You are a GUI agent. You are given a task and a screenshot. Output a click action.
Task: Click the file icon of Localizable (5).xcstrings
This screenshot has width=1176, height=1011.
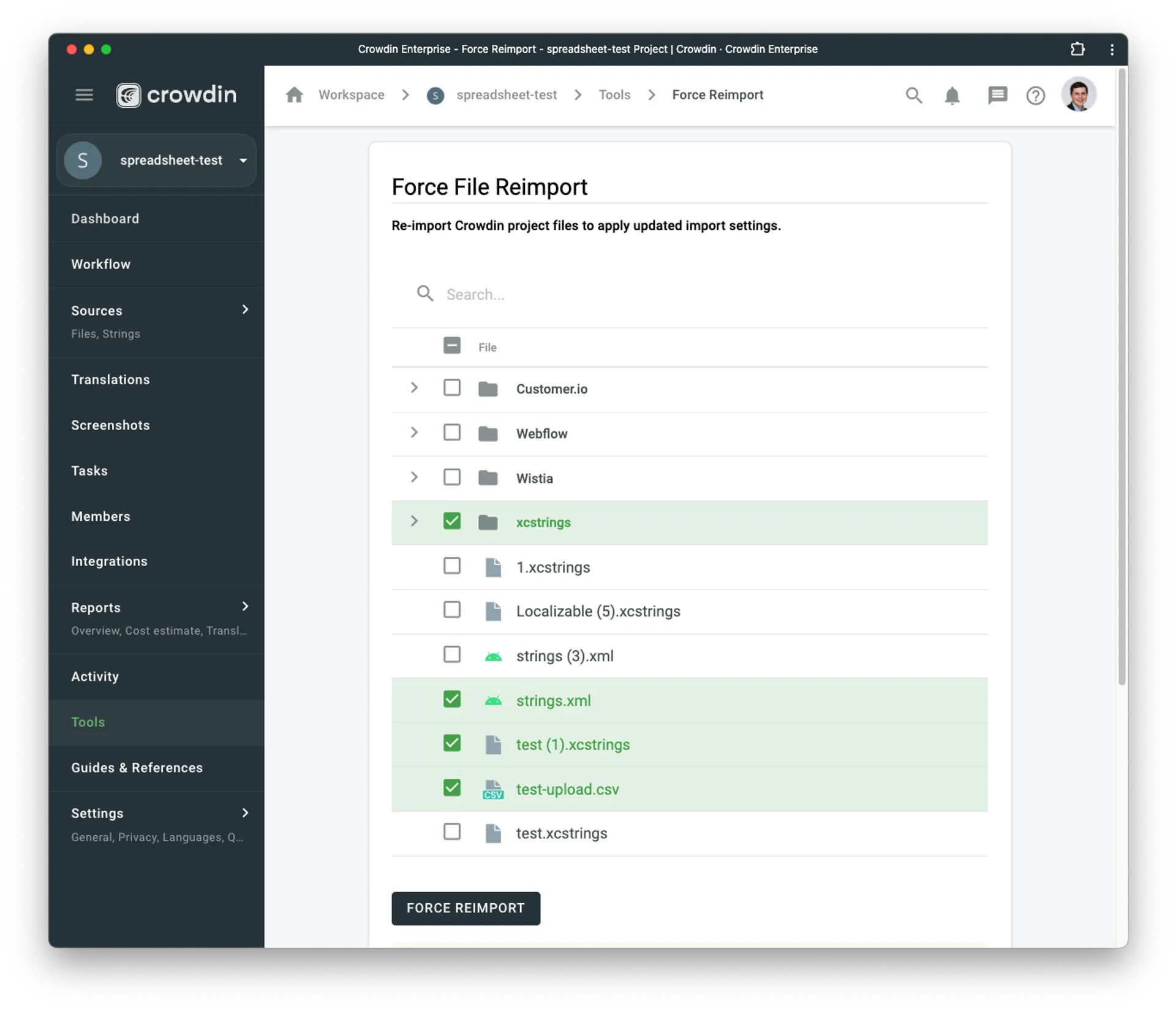point(493,612)
